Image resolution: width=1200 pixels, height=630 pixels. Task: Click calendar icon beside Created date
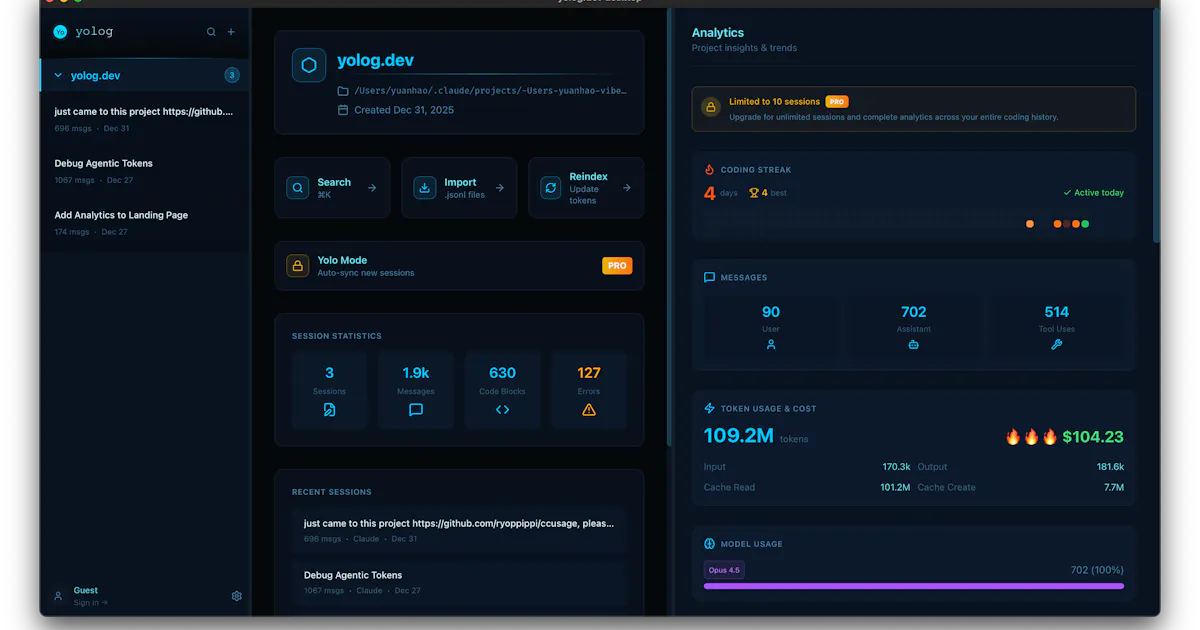click(x=343, y=110)
